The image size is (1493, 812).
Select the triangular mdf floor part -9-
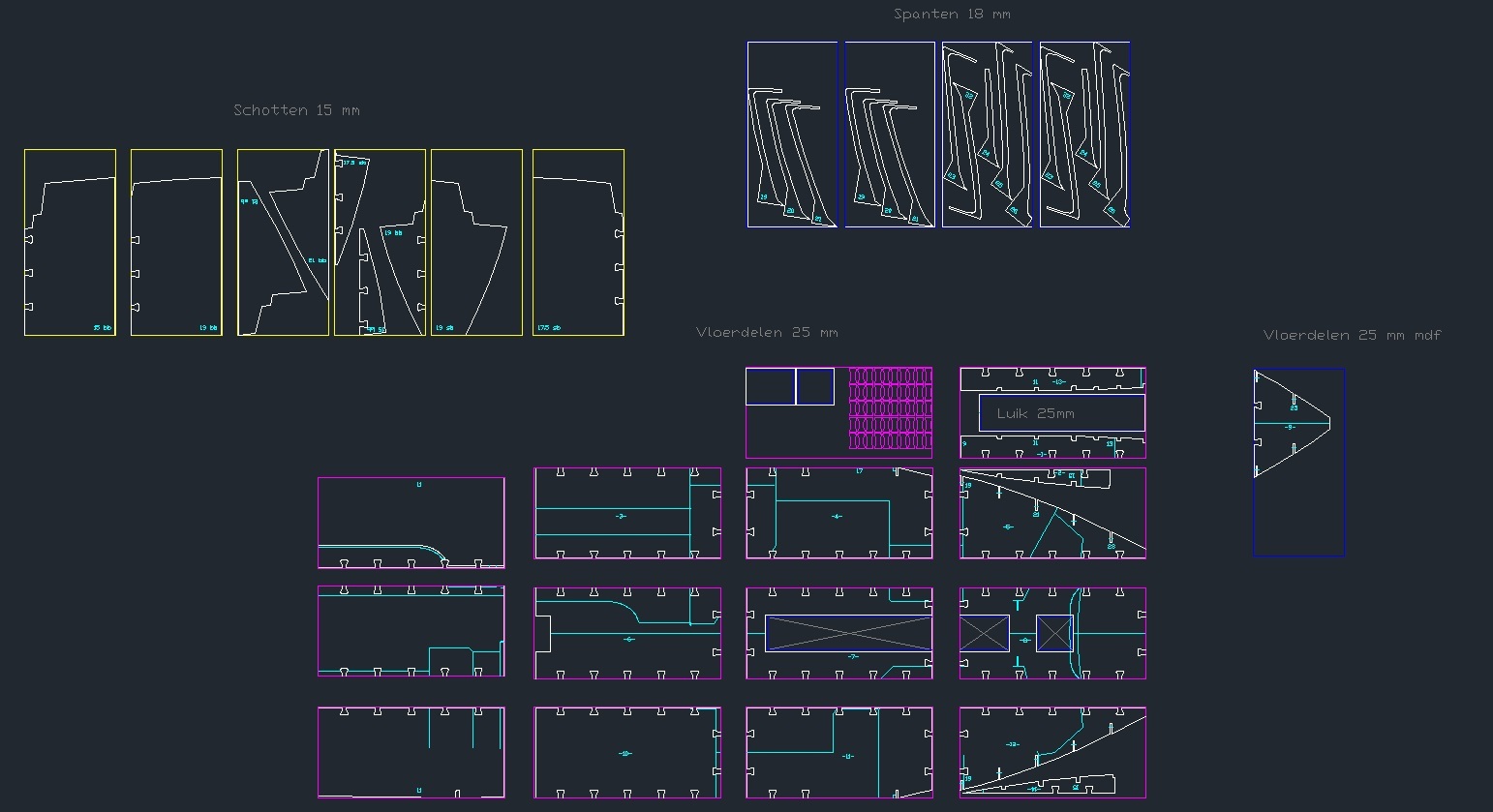click(1290, 426)
